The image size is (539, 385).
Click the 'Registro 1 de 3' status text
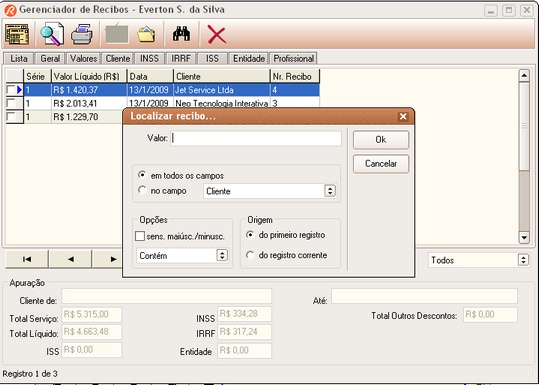pos(30,374)
